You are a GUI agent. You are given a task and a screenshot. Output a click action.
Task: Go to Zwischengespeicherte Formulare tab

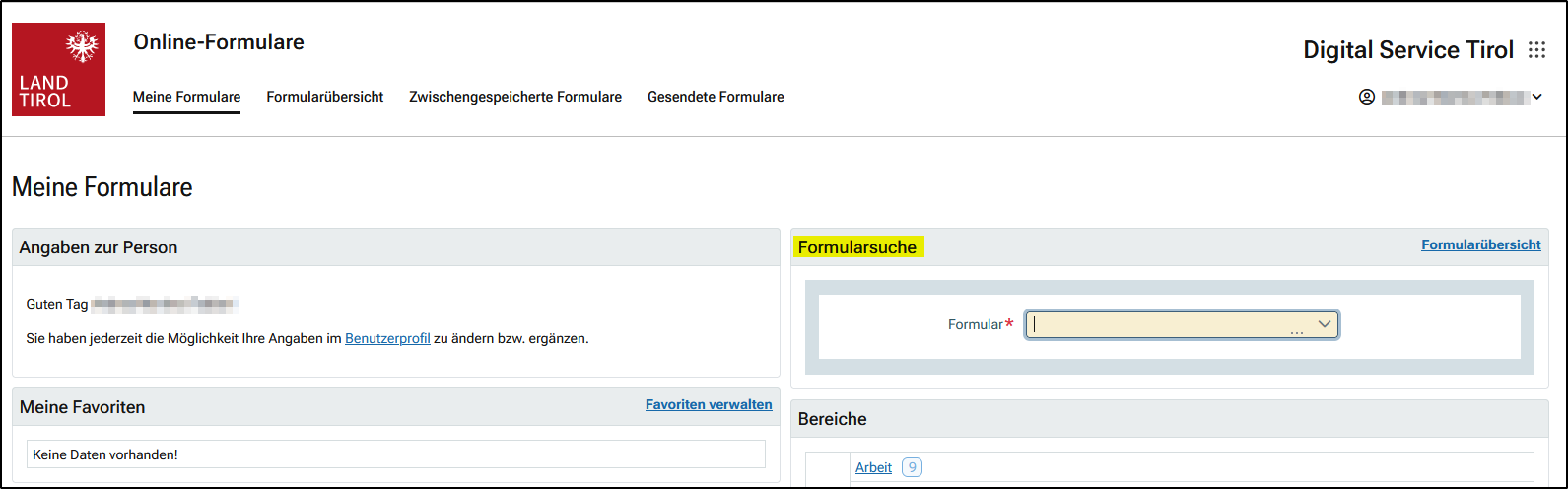(x=515, y=97)
